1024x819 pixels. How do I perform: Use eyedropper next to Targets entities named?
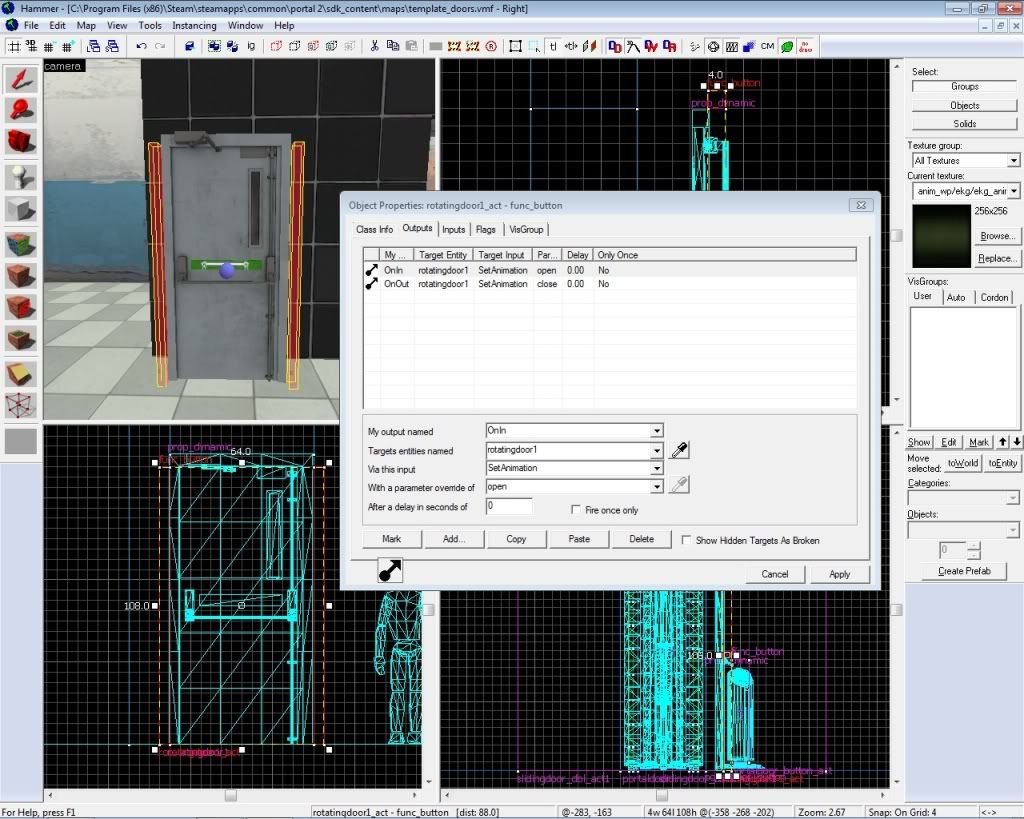tap(679, 451)
